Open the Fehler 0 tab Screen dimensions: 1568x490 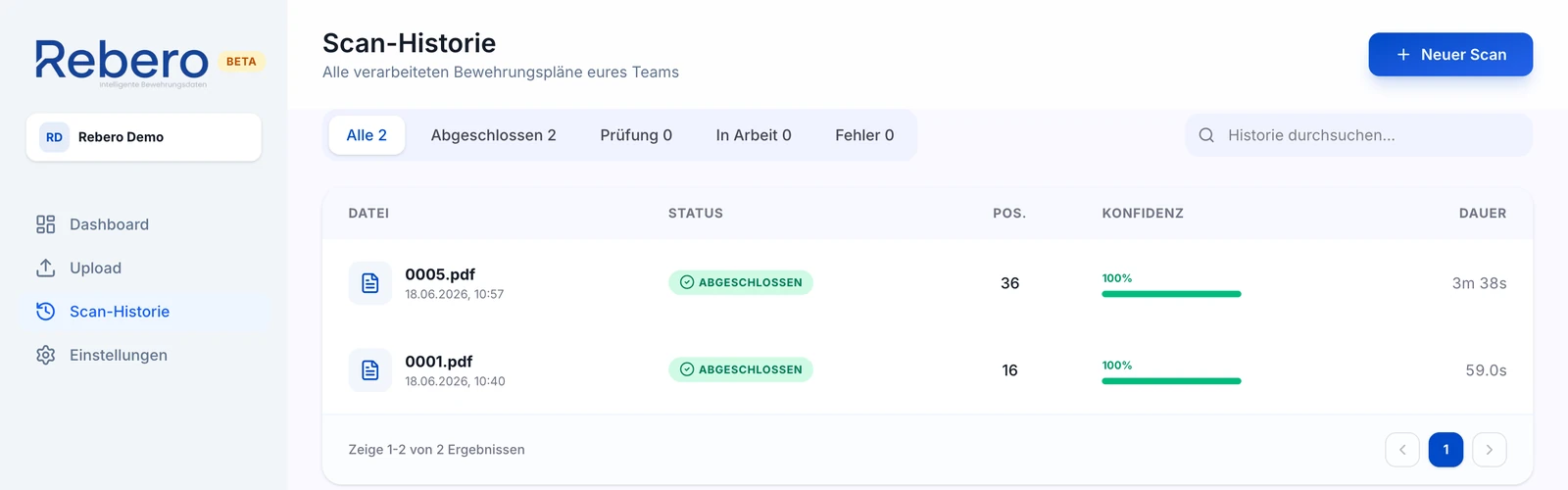pyautogui.click(x=864, y=135)
